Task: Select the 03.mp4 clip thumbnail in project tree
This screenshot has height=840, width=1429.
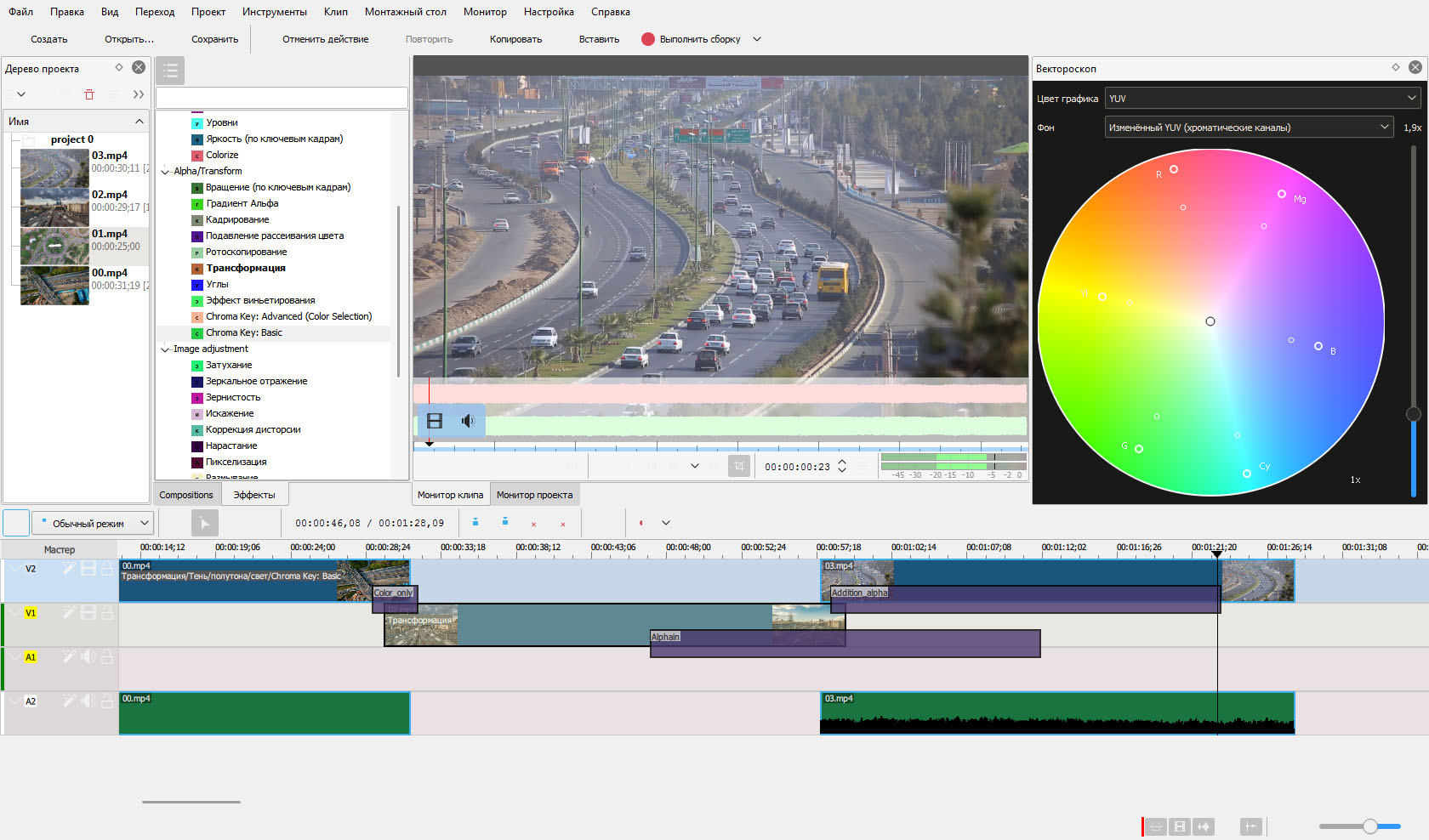Action: (x=54, y=168)
